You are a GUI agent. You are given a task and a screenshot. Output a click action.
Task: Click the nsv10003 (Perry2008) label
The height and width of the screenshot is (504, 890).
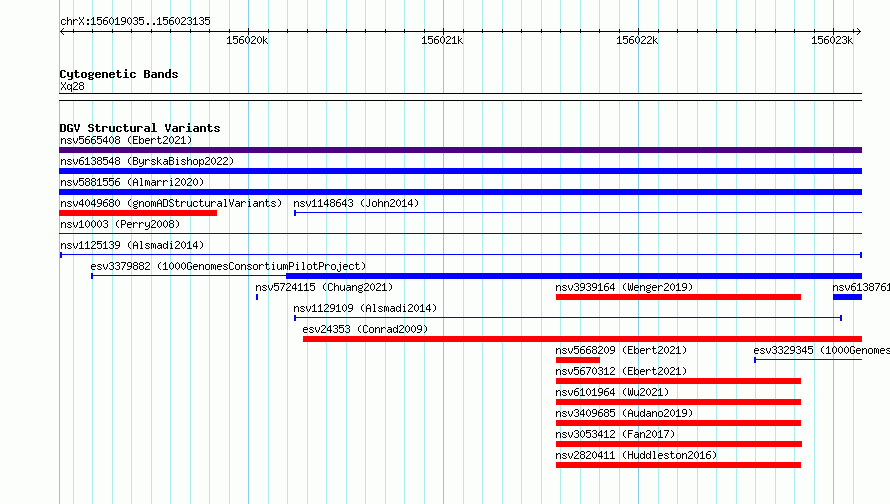120,224
